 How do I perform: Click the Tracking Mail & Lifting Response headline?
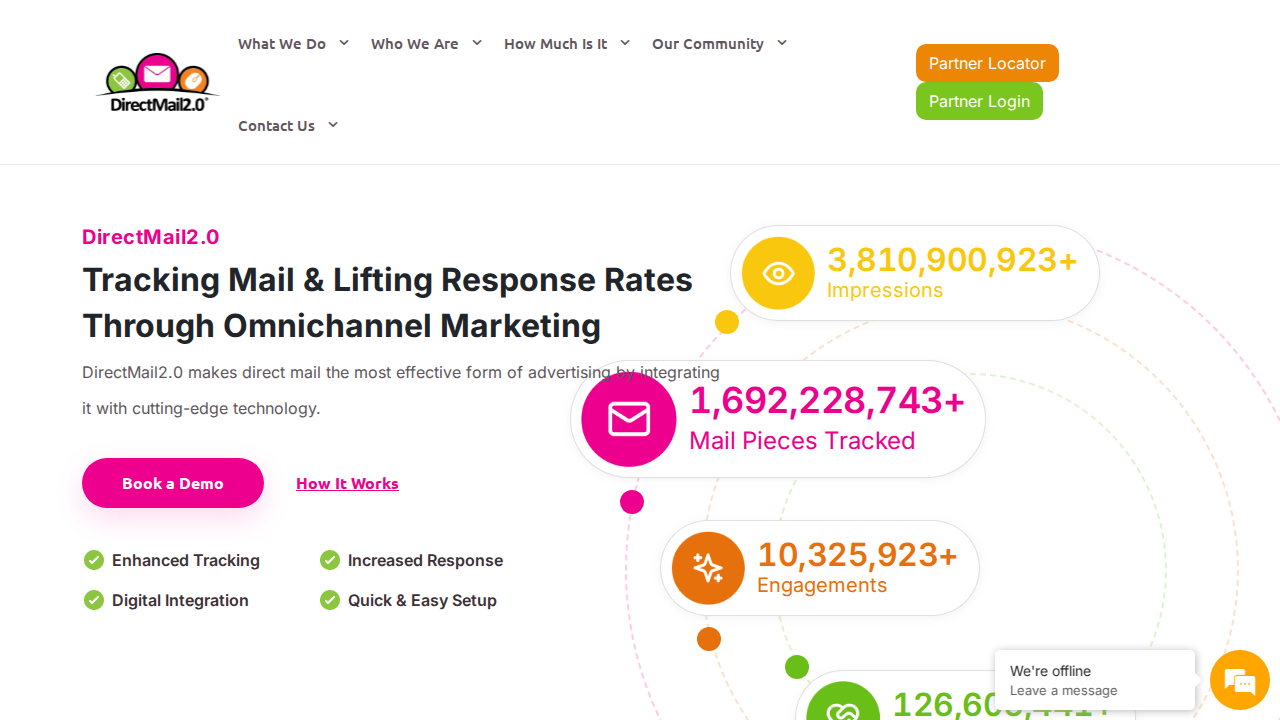(x=387, y=302)
